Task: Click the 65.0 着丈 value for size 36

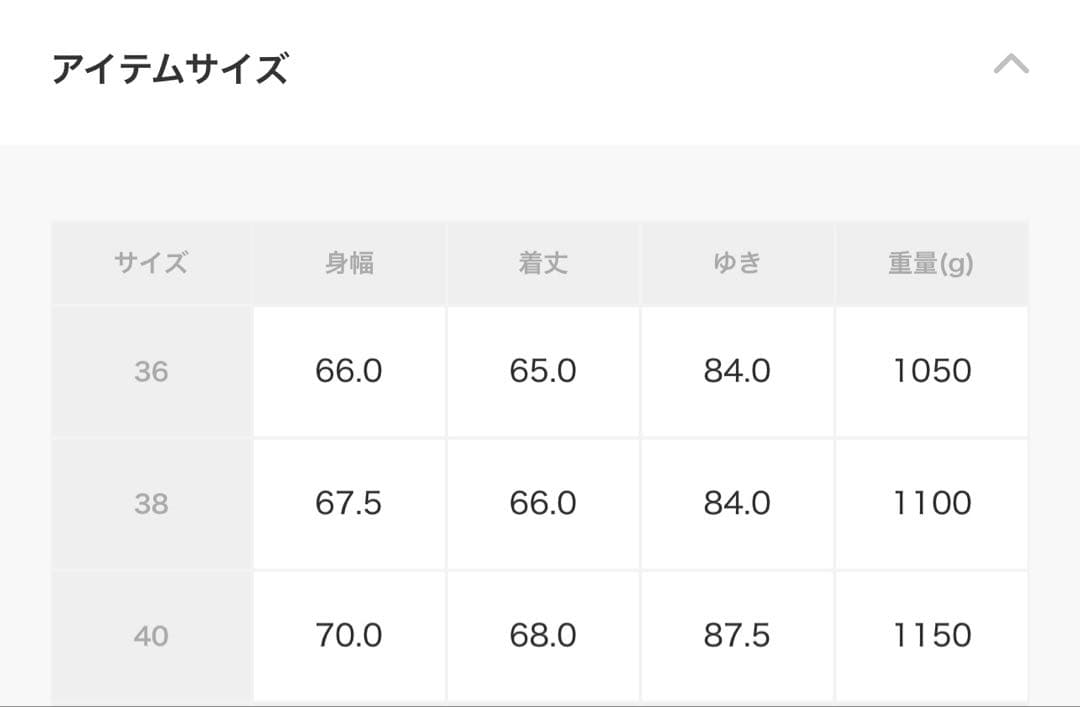Action: (x=542, y=370)
